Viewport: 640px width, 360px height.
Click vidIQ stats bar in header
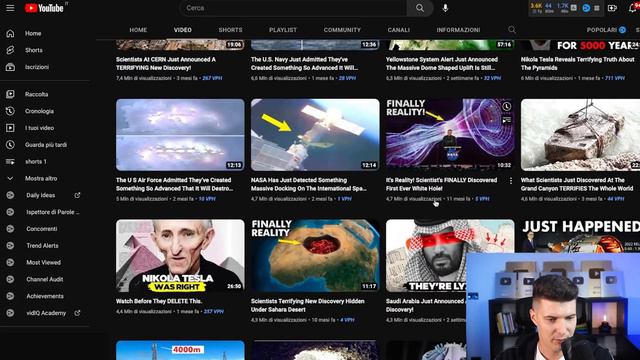(x=565, y=8)
